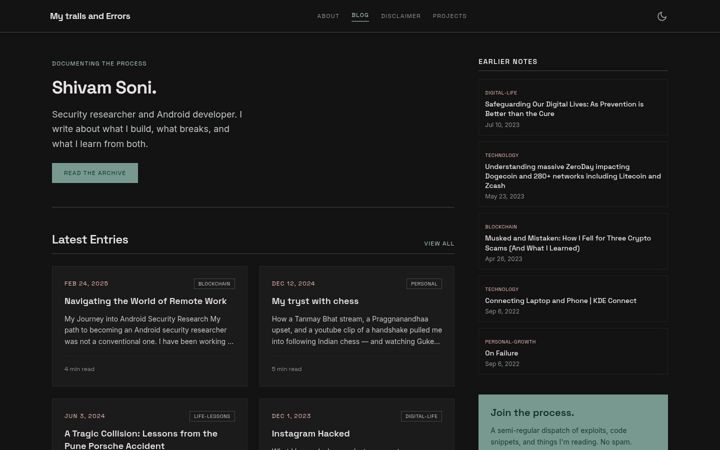Click the Remote Work excerpt about Android Security

tap(149, 330)
